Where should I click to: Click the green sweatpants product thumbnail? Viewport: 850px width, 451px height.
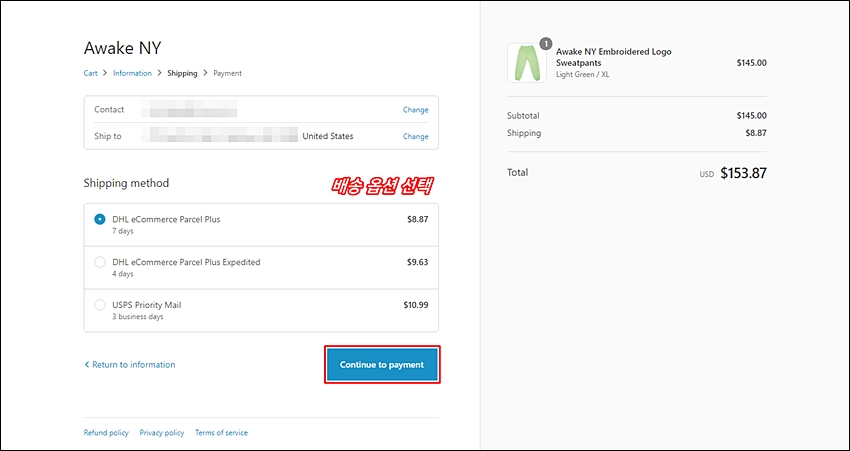(527, 63)
